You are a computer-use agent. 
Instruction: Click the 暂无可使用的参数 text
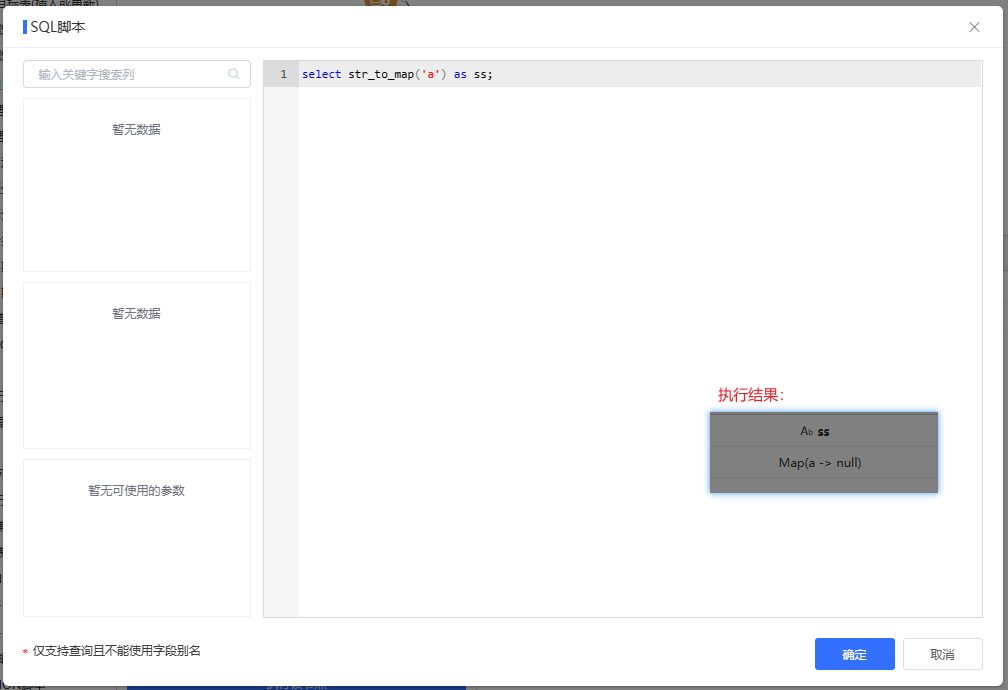point(136,491)
